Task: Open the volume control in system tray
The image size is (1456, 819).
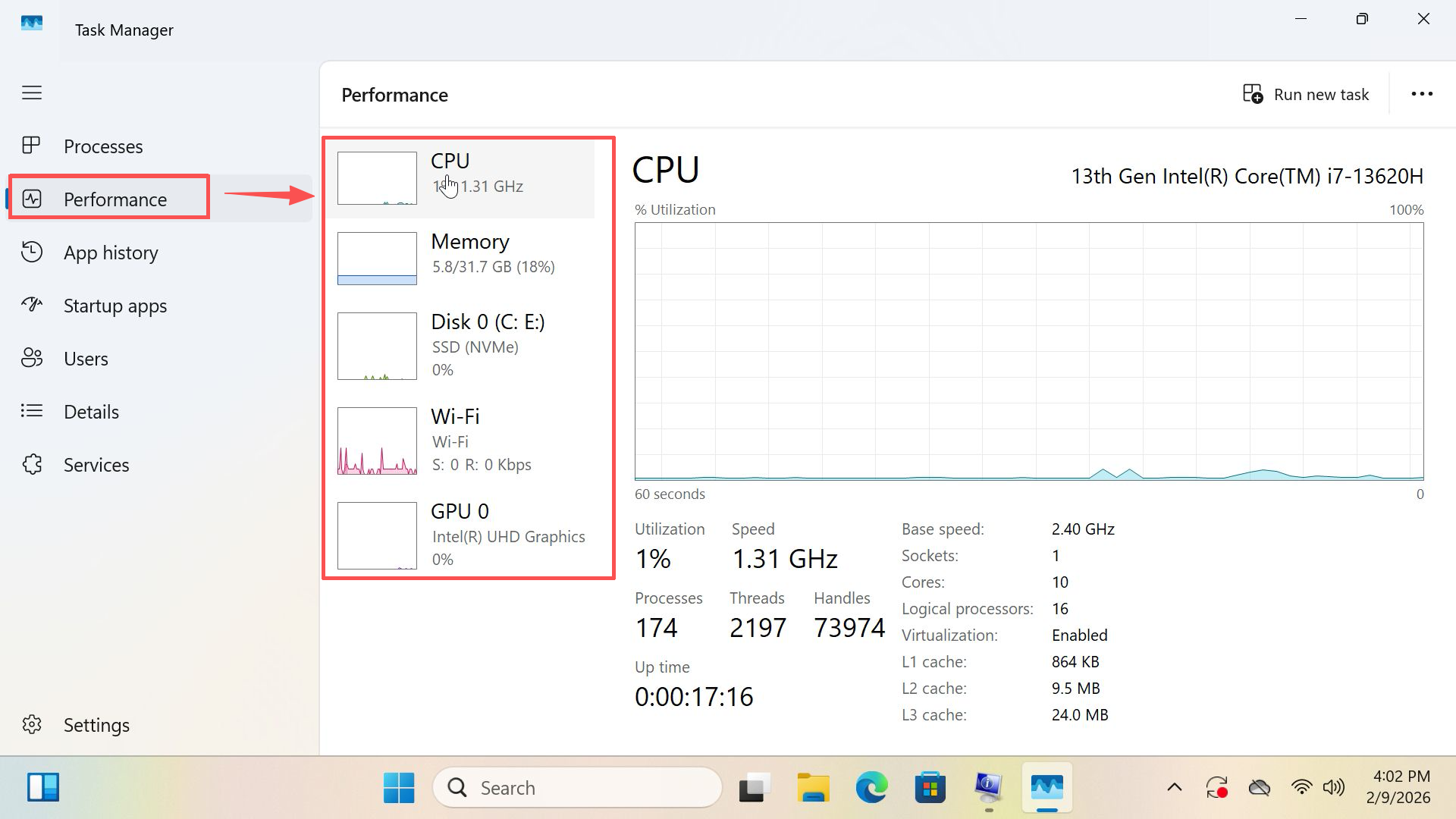Action: coord(1333,788)
